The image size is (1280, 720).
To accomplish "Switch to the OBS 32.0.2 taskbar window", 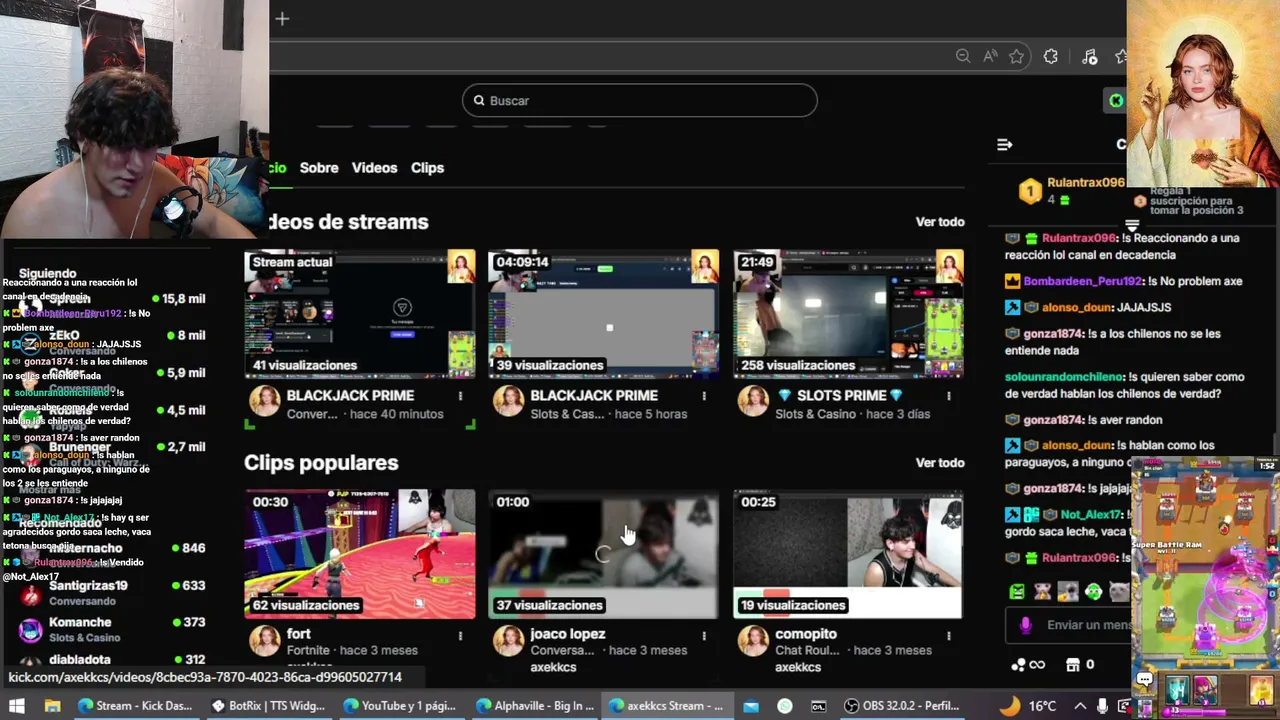I will (903, 706).
